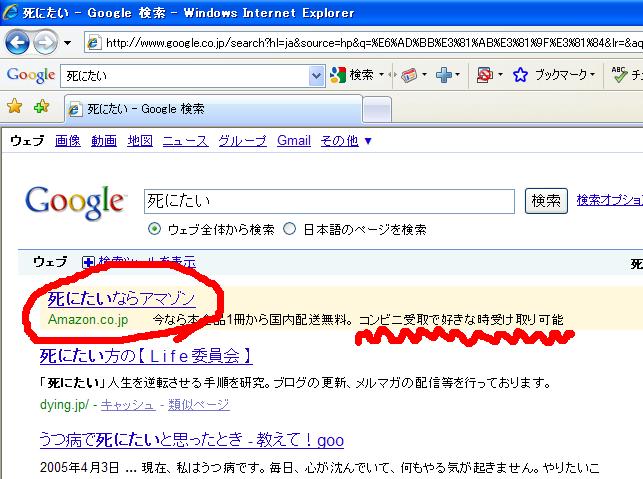
Task: Expand the その他 menu
Action: pyautogui.click(x=346, y=141)
